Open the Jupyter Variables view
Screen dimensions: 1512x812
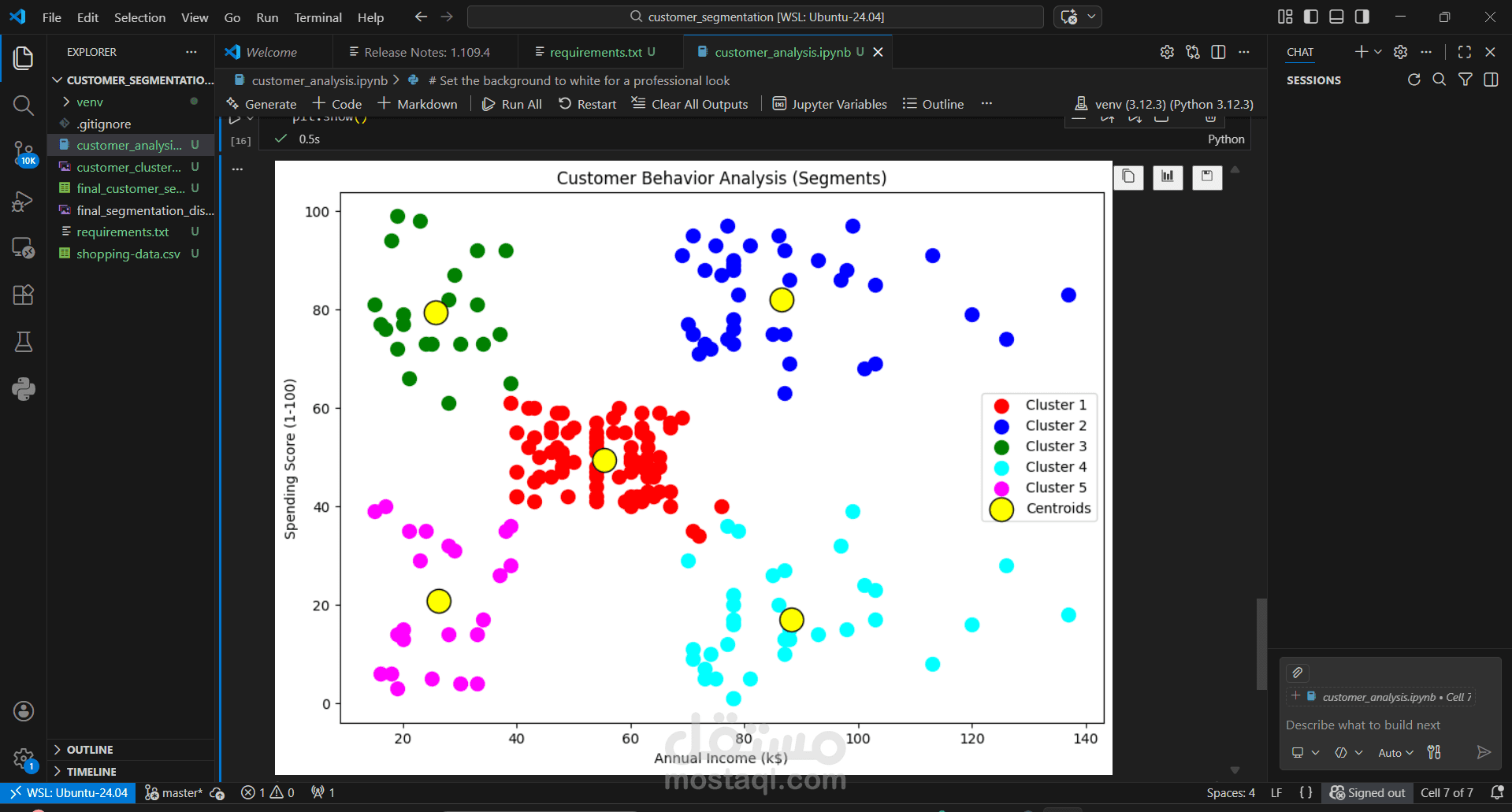click(829, 103)
